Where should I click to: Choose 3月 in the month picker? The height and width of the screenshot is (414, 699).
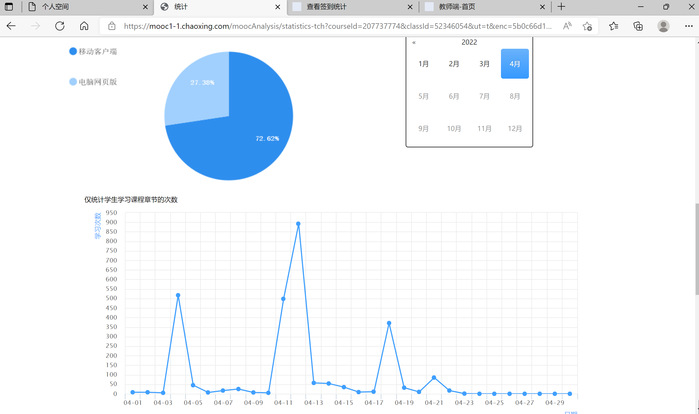coord(484,64)
